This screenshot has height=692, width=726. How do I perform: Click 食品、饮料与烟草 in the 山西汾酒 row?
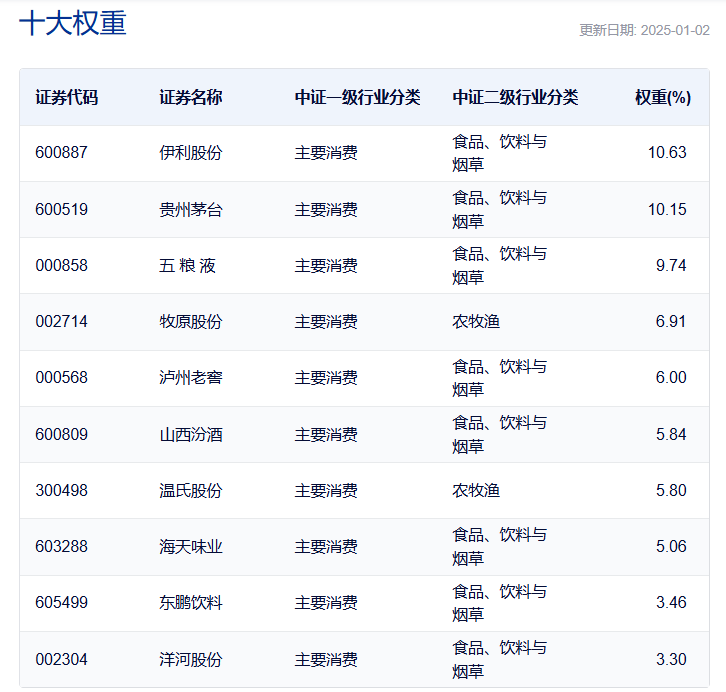pos(500,434)
